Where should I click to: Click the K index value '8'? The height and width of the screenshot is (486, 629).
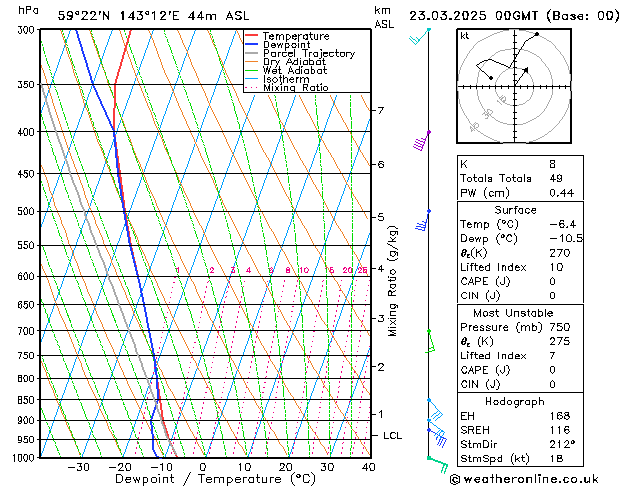click(552, 164)
